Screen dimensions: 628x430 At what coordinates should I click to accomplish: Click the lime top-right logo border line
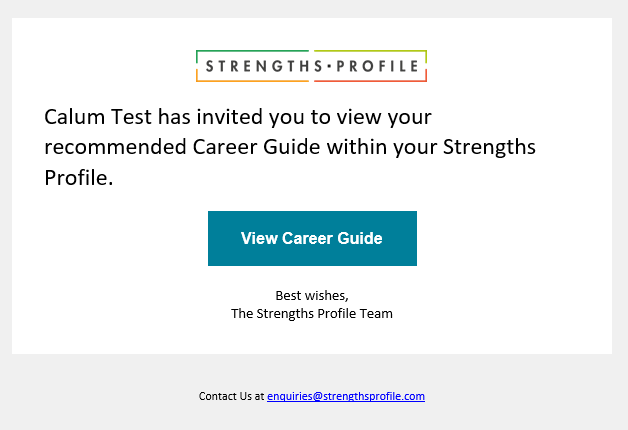370,50
